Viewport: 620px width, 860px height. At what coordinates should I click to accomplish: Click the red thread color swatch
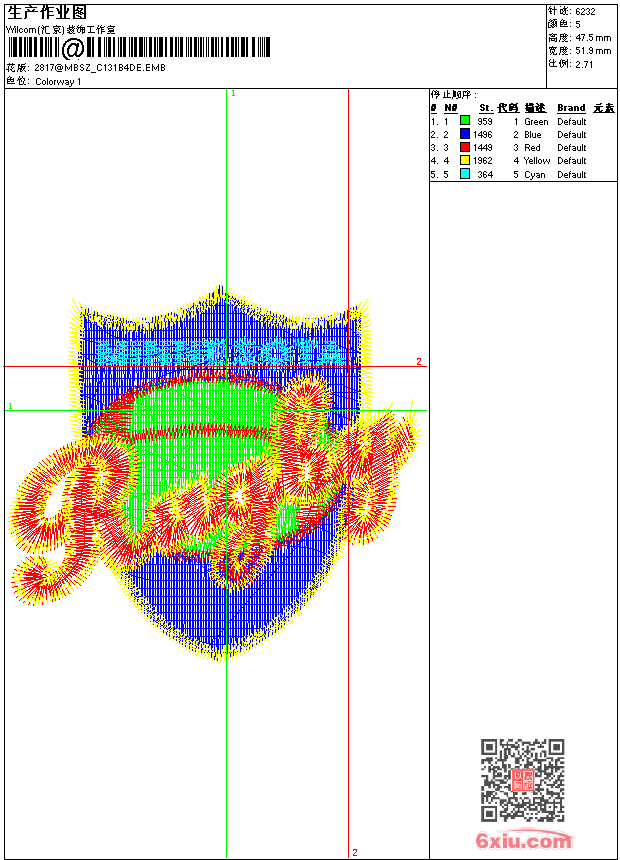tap(465, 147)
